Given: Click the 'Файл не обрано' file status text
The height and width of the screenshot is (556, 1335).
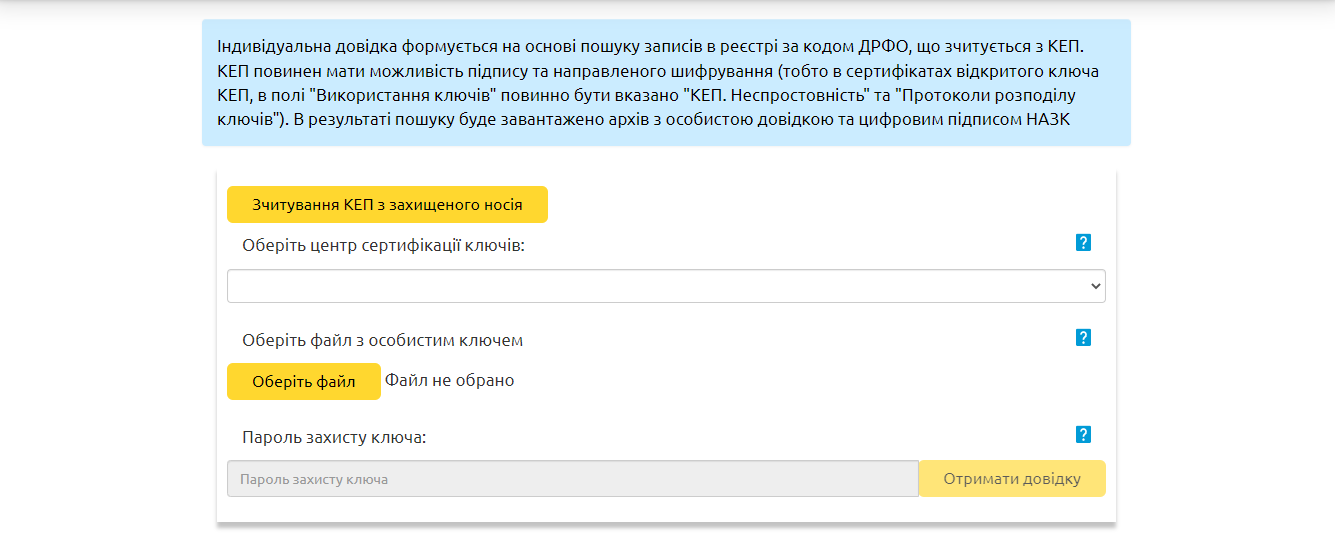Looking at the screenshot, I should click(x=450, y=380).
